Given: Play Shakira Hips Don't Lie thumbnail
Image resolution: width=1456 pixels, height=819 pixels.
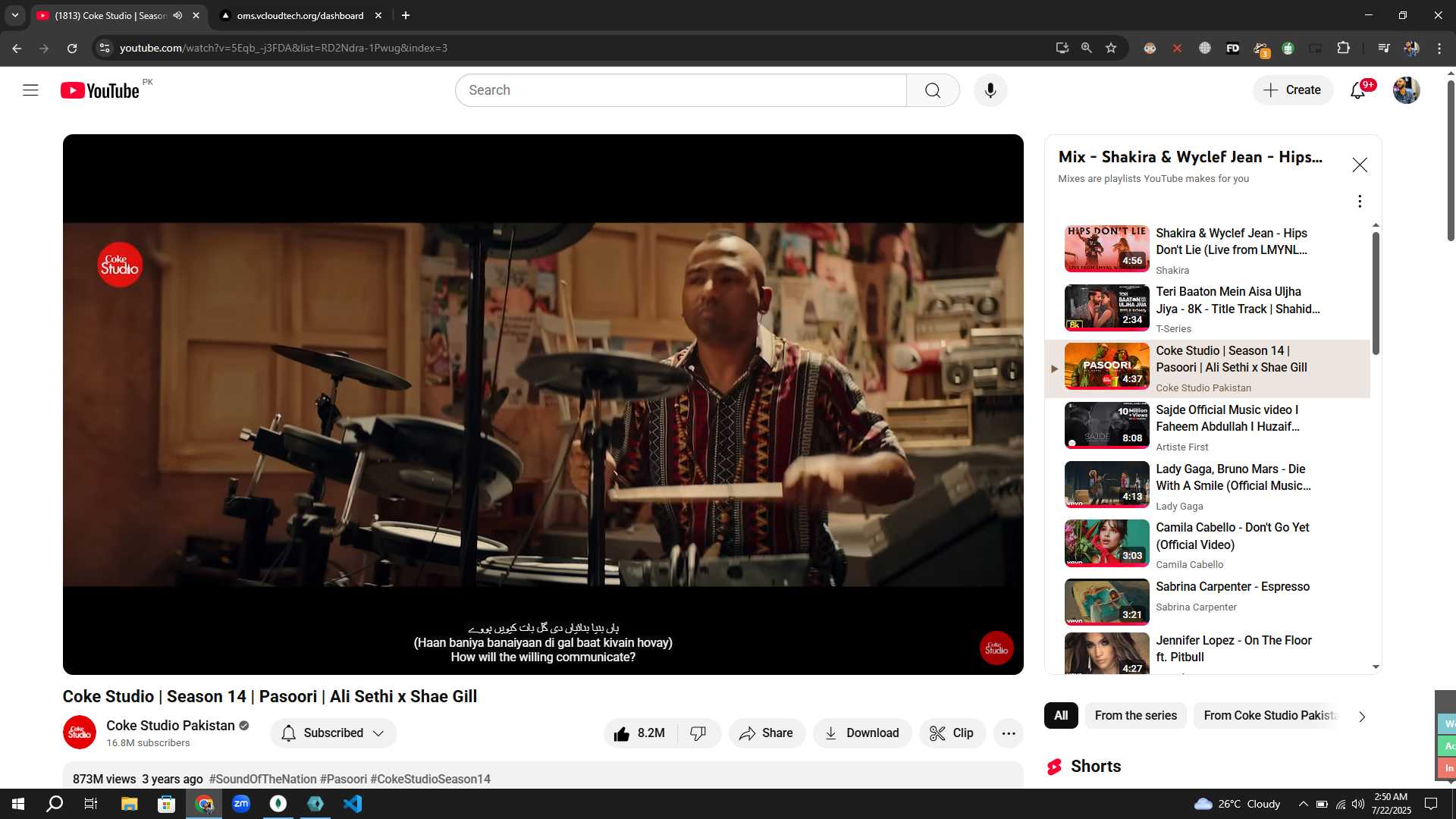Looking at the screenshot, I should tap(1107, 249).
